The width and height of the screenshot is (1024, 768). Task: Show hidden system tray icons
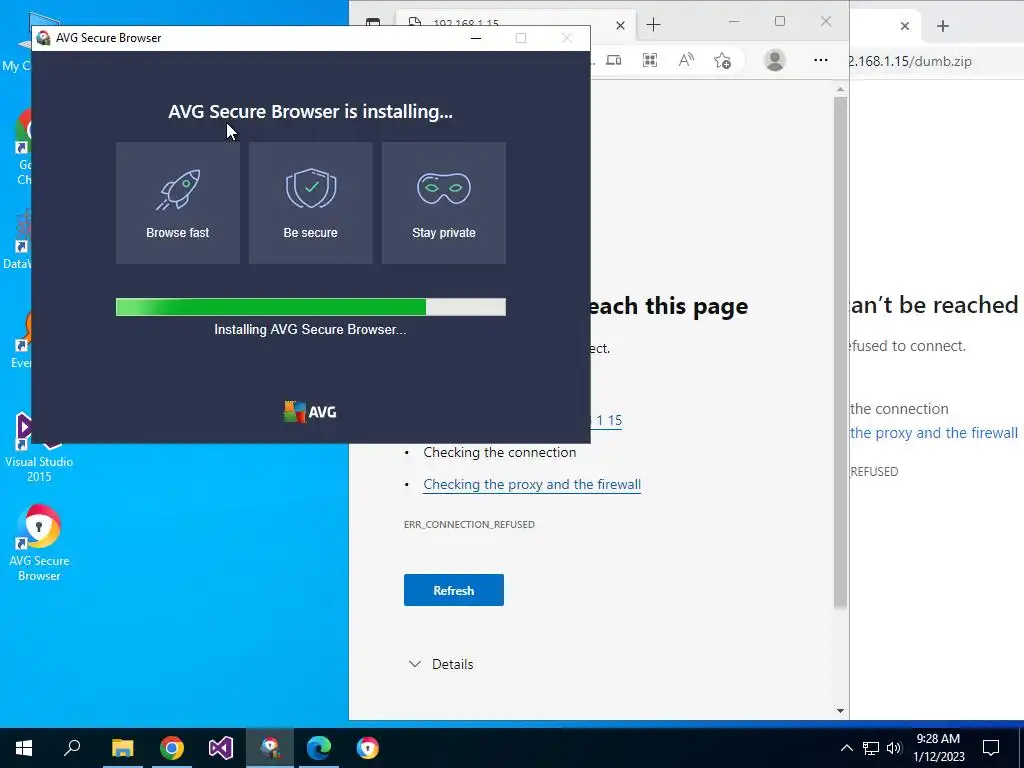tap(846, 748)
